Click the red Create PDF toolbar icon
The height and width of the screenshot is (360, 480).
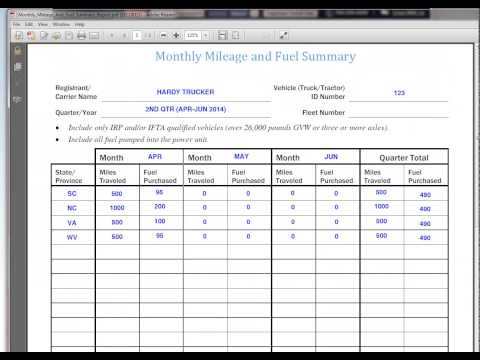[x=31, y=36]
